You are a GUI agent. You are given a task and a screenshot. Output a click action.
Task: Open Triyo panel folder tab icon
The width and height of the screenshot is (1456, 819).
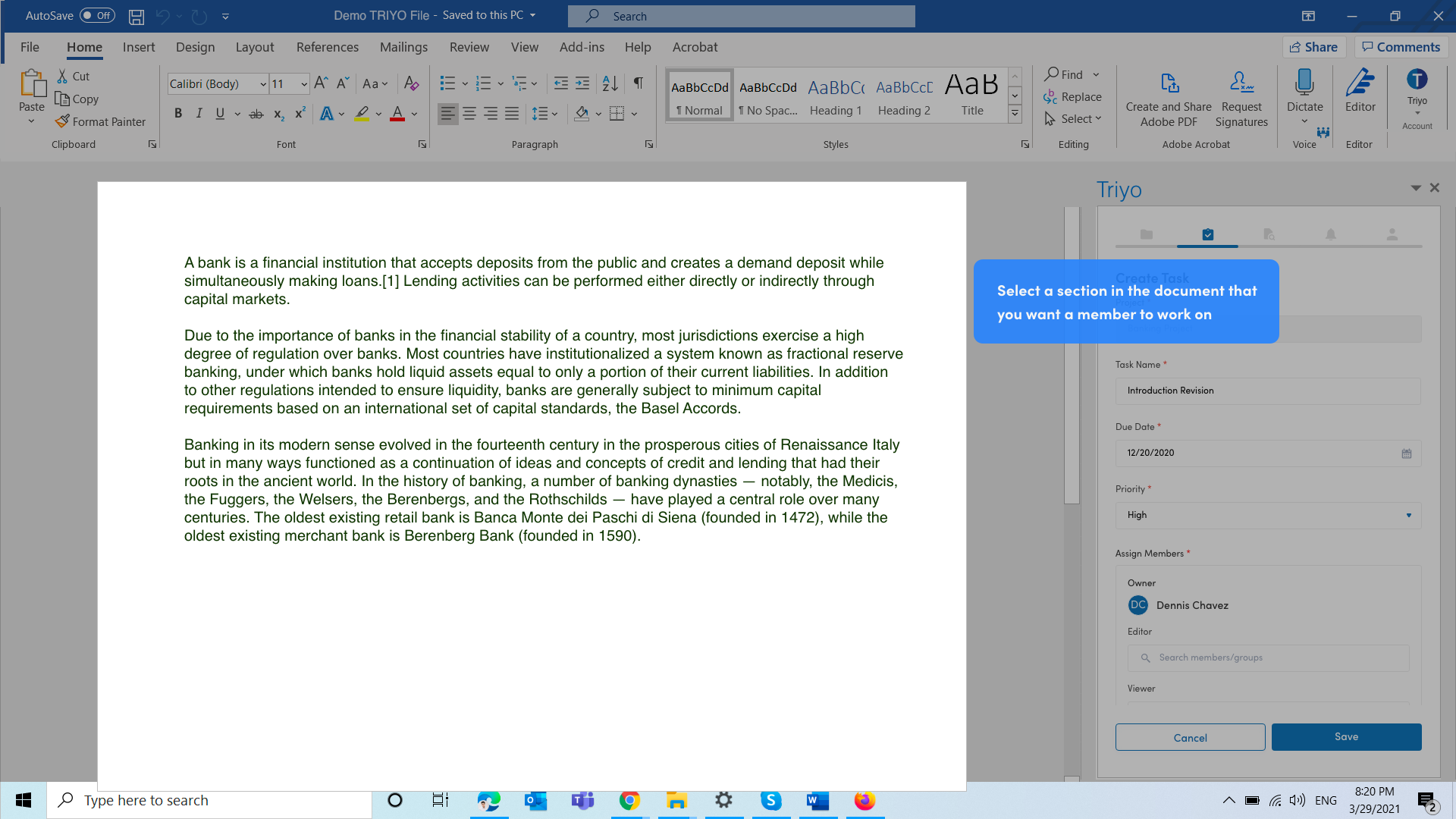coord(1146,235)
